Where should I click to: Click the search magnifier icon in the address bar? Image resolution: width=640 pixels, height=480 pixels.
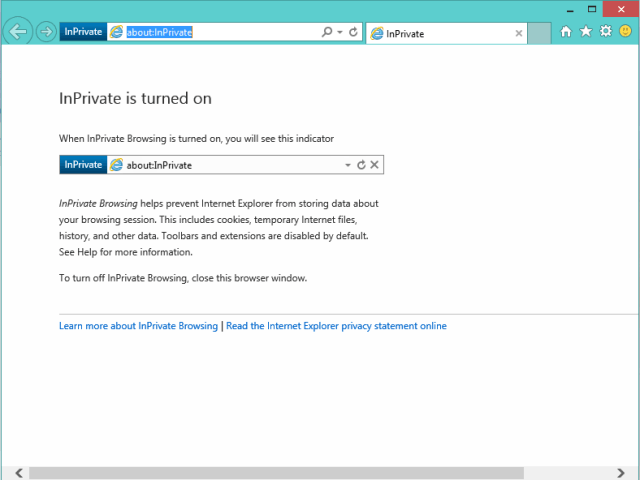[x=327, y=32]
